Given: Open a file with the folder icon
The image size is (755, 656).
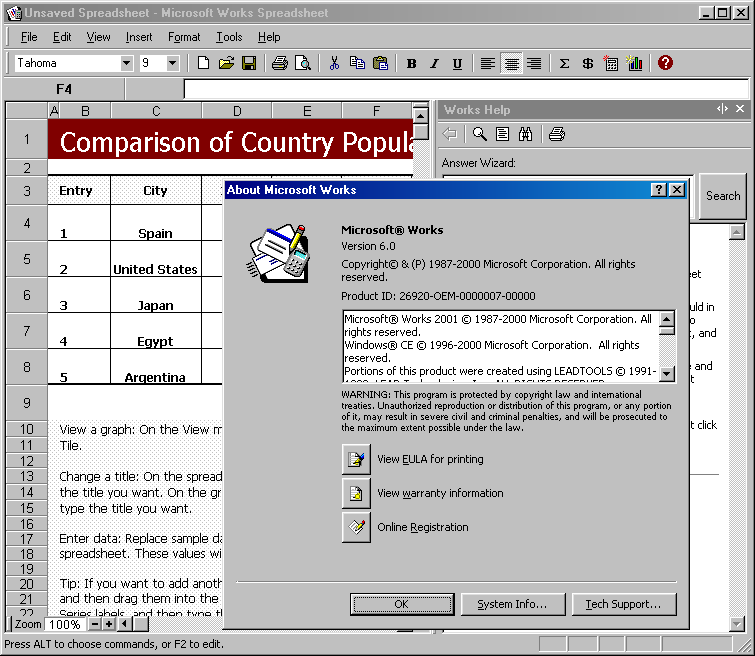Looking at the screenshot, I should 226,63.
